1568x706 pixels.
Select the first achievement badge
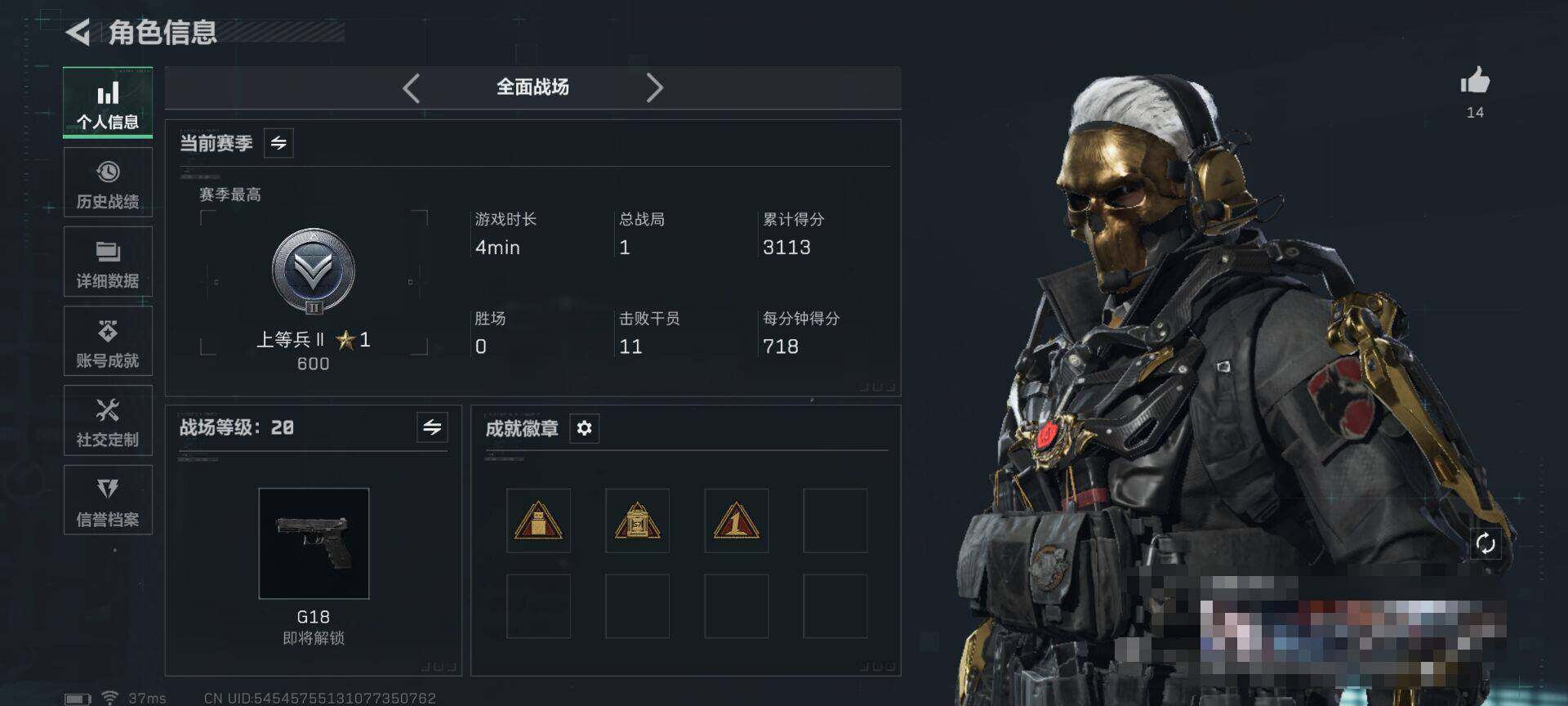point(538,521)
